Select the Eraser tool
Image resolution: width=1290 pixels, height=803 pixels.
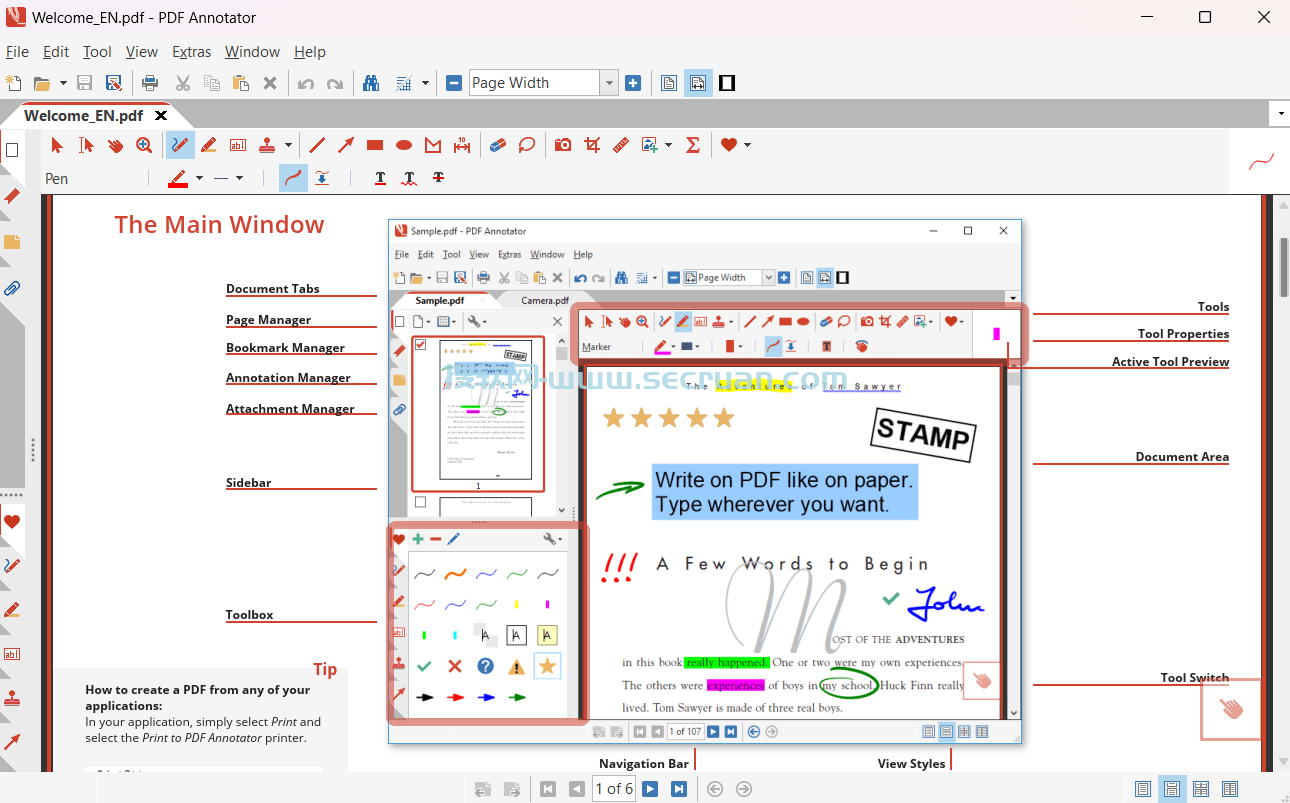(x=498, y=145)
